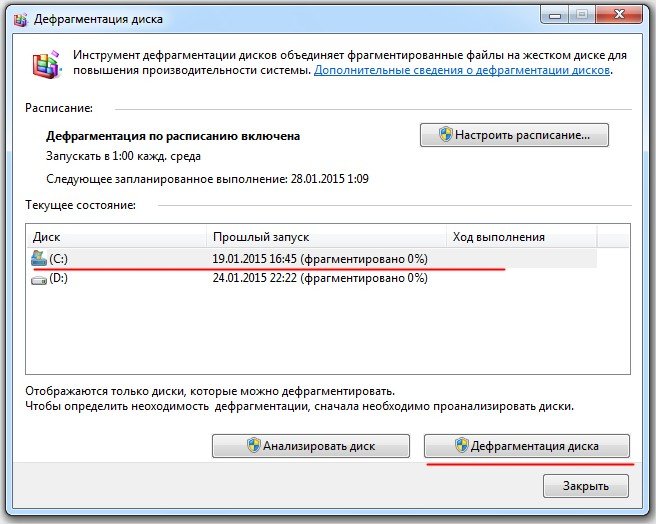
Task: Select the row dated 19.01.2015 16:45
Action: (319, 259)
